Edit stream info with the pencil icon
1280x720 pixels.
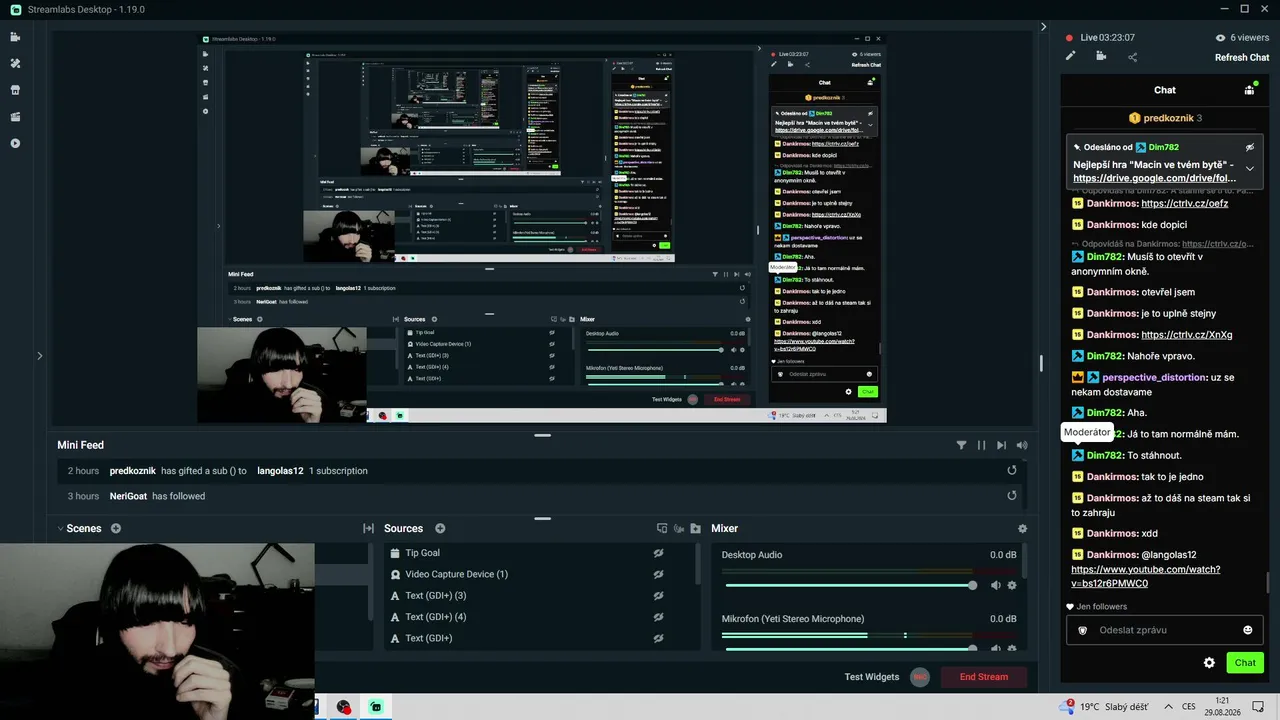click(x=1070, y=56)
